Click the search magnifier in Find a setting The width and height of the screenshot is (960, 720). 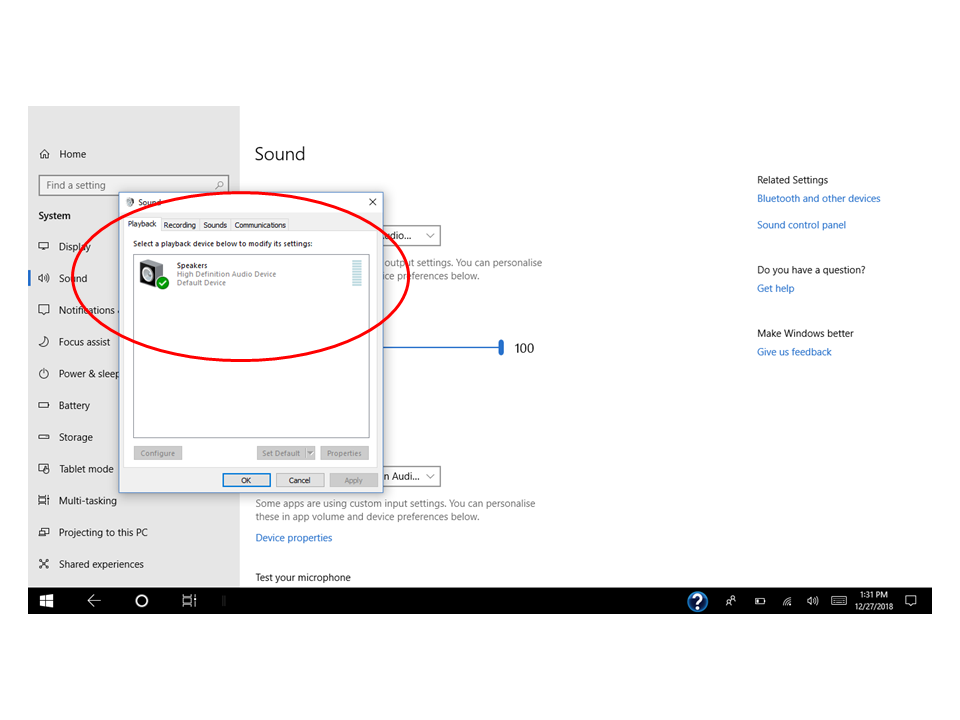click(x=219, y=185)
